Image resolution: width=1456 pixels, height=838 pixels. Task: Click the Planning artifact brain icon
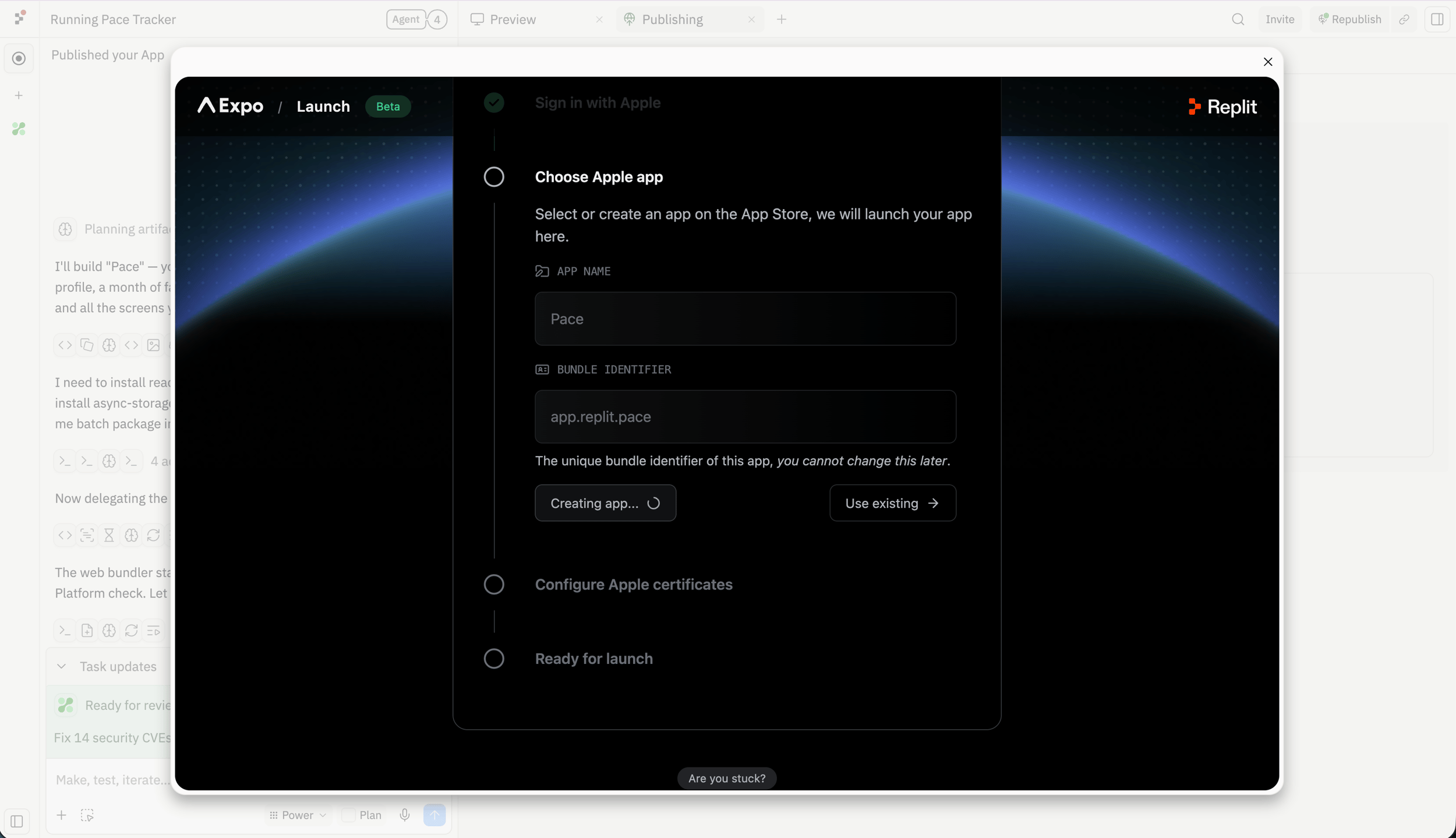pos(65,229)
